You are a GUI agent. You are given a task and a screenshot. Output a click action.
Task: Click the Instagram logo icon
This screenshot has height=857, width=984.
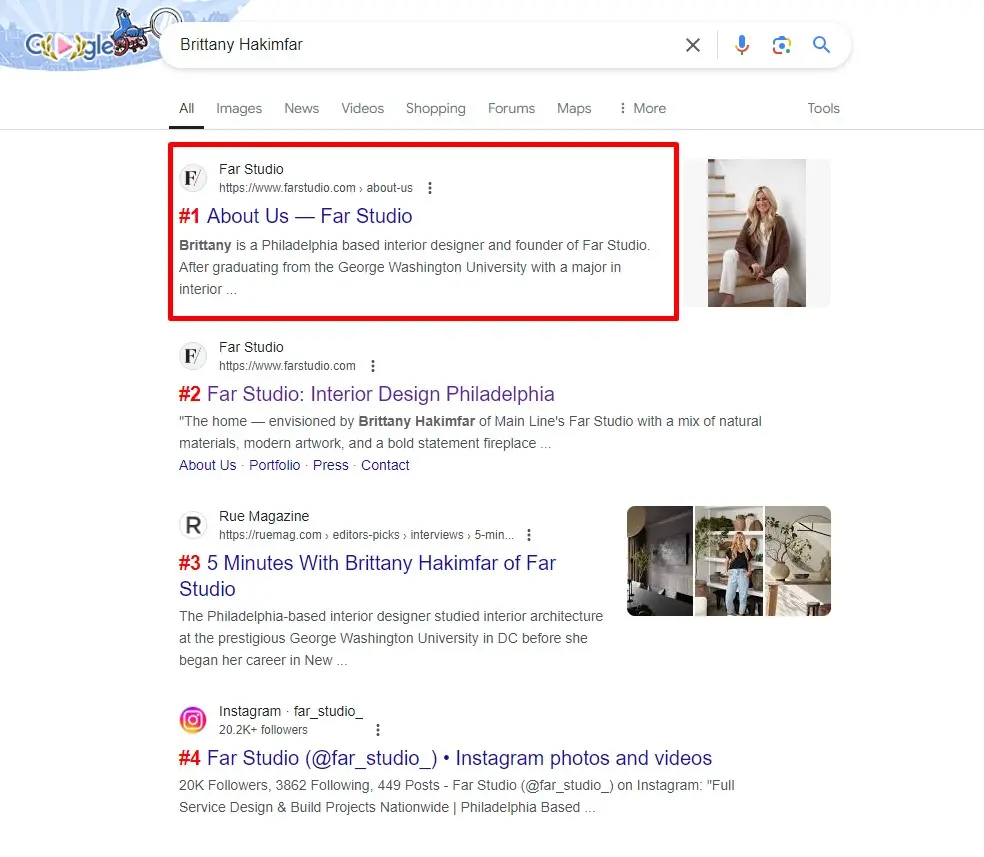point(193,720)
